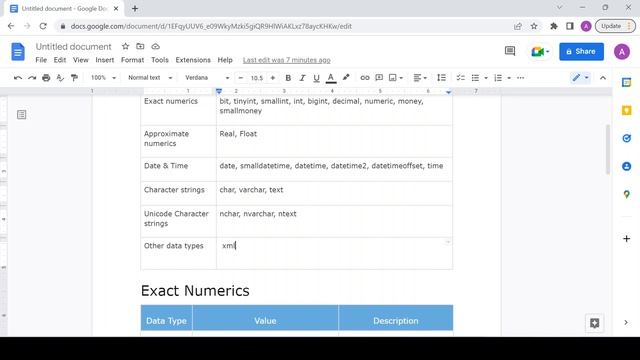Click the font size field
This screenshot has height=360, width=640.
coord(257,78)
